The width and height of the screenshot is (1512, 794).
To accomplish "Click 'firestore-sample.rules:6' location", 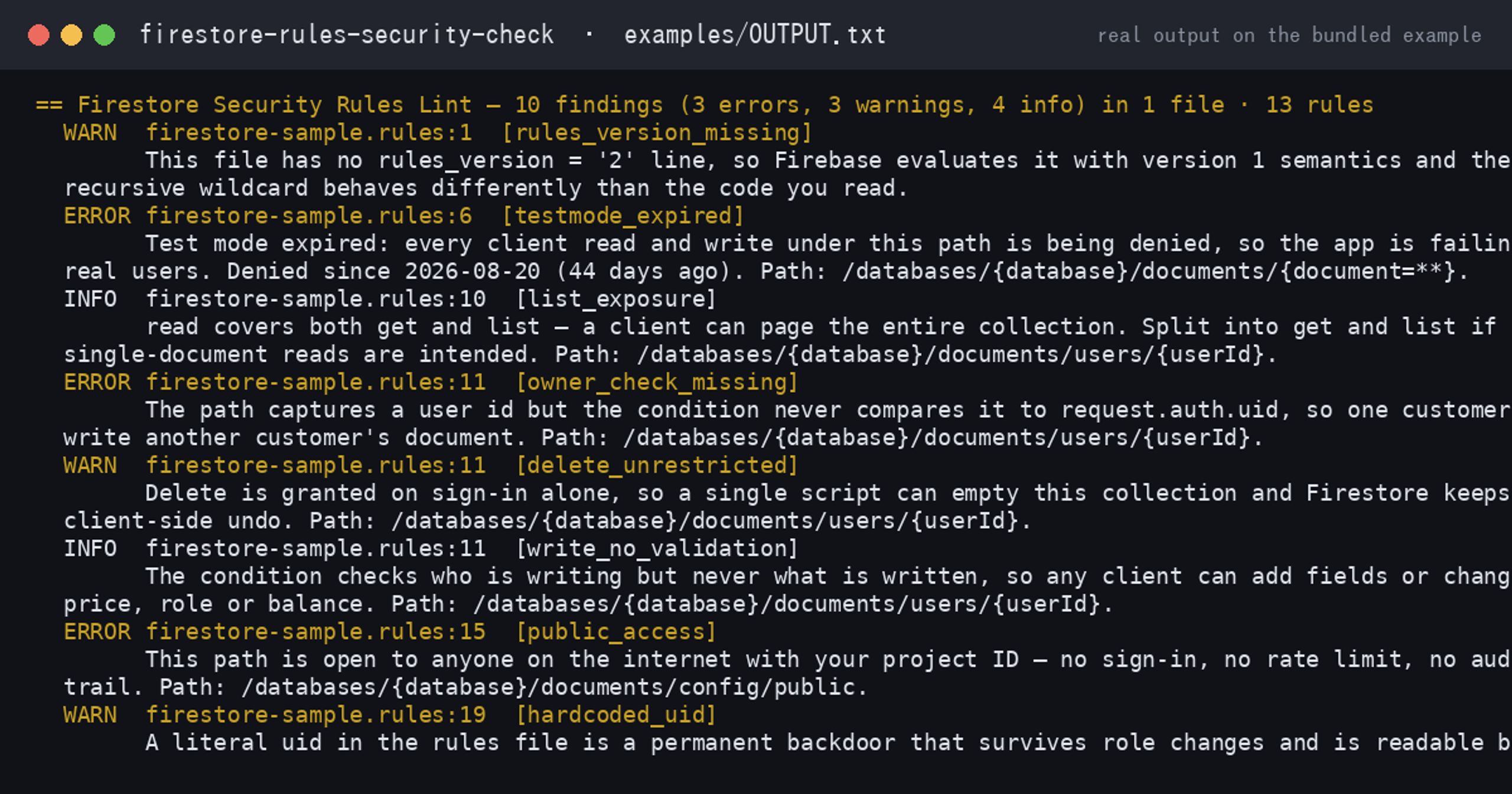I will pyautogui.click(x=309, y=216).
